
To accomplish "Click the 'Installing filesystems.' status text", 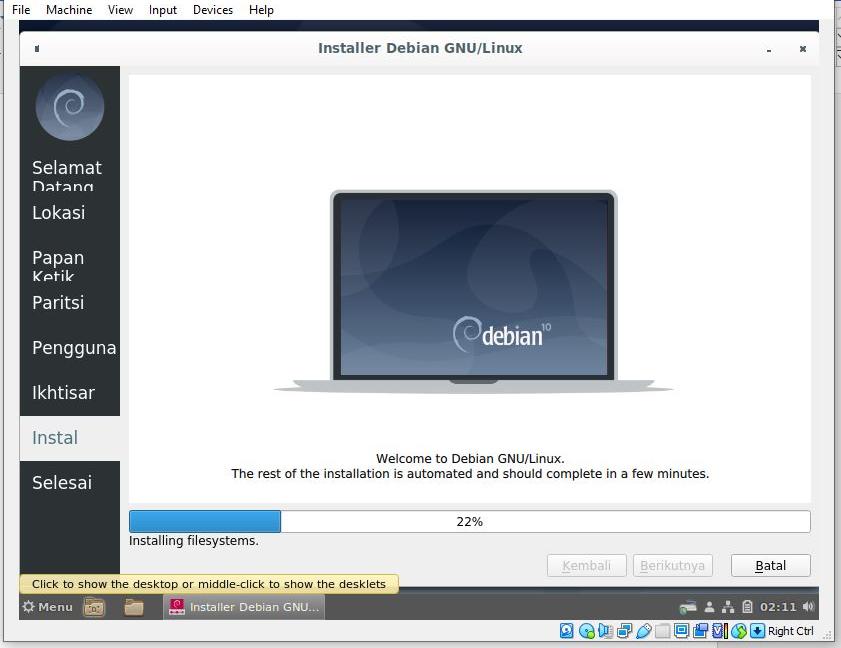I will [x=194, y=541].
